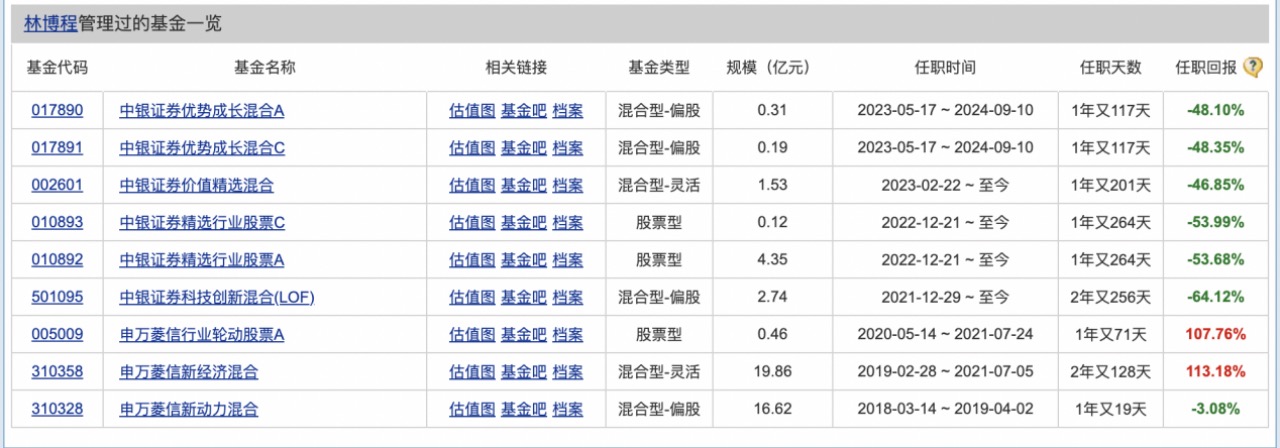
Task: View 估值图 for 申万菱信新动力混合
Action: pos(472,409)
